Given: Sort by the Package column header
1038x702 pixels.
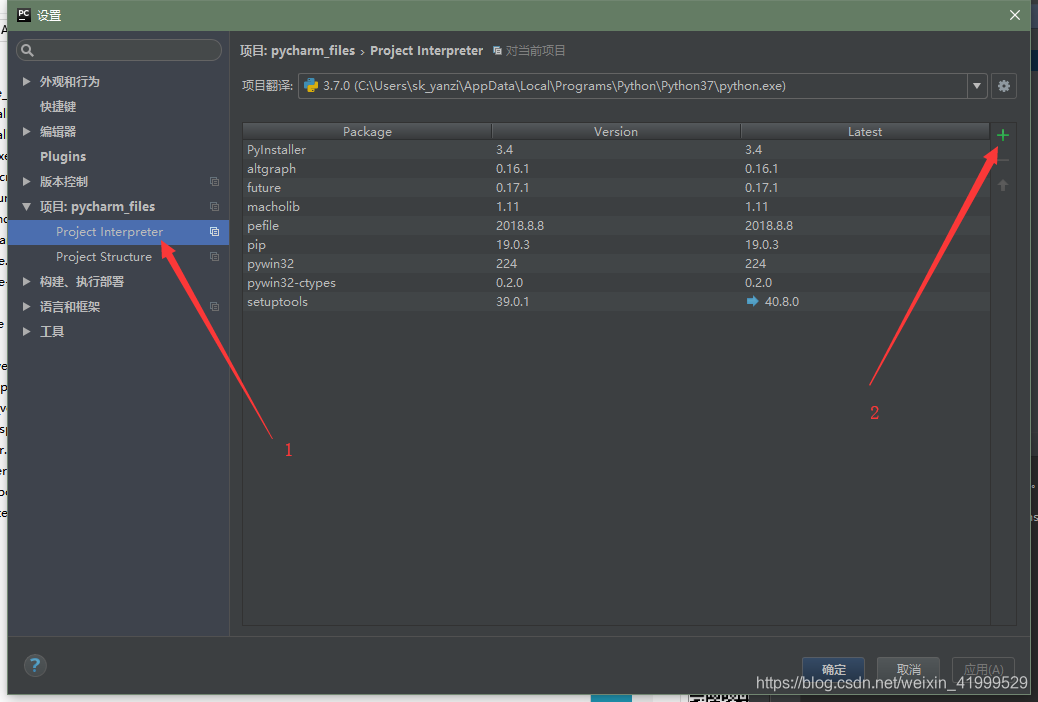Looking at the screenshot, I should click(x=367, y=131).
